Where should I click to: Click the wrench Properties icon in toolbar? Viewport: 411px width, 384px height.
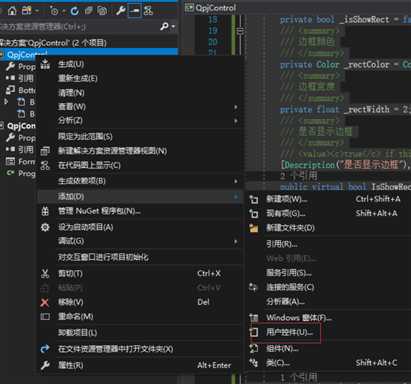(x=120, y=11)
